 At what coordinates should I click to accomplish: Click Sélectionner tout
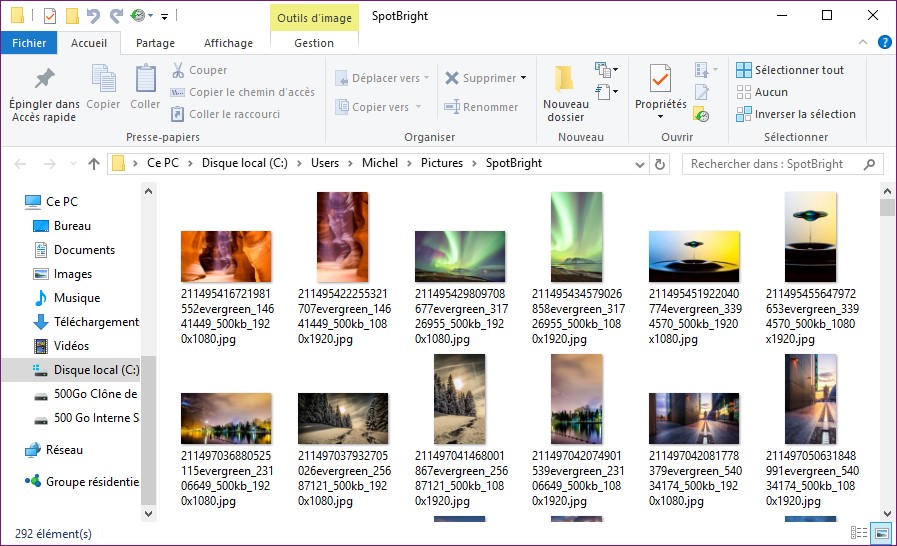point(799,70)
